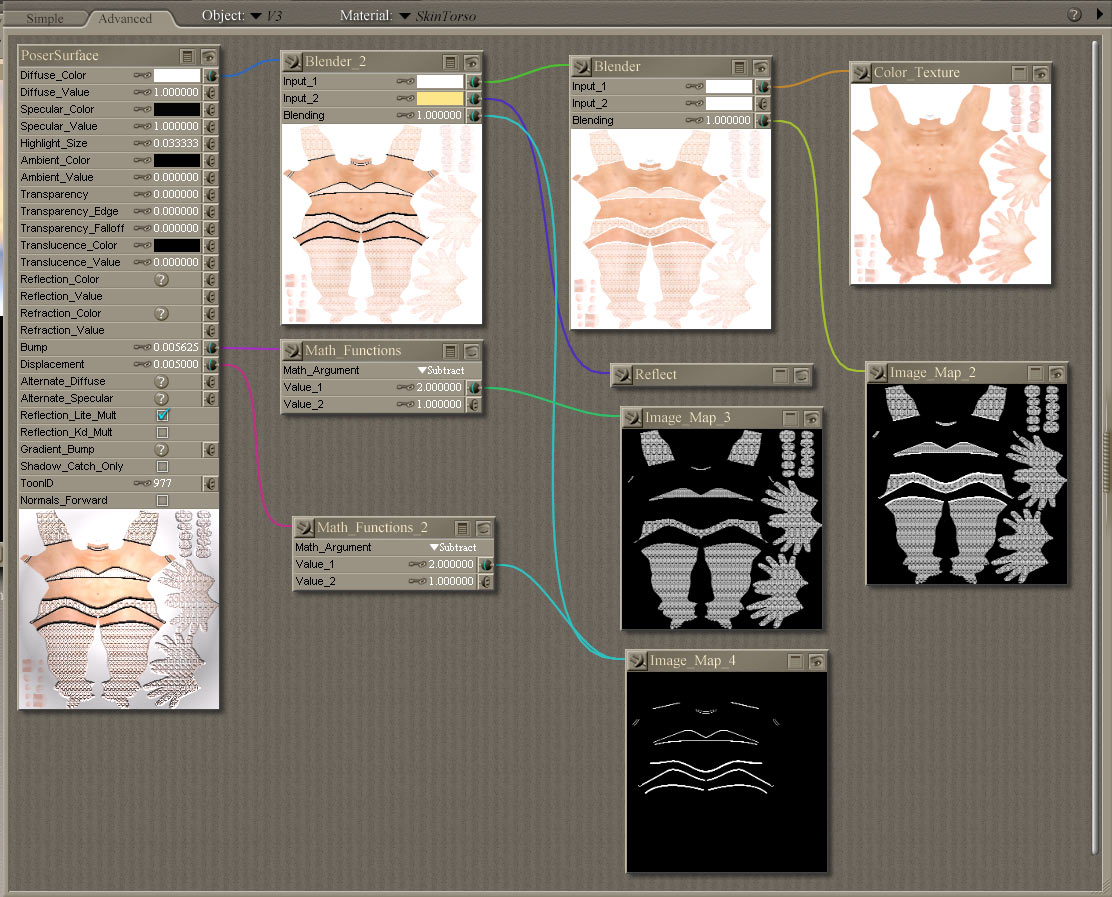This screenshot has height=897, width=1112.
Task: Click the Reflection_Color question mark icon
Action: [x=160, y=280]
